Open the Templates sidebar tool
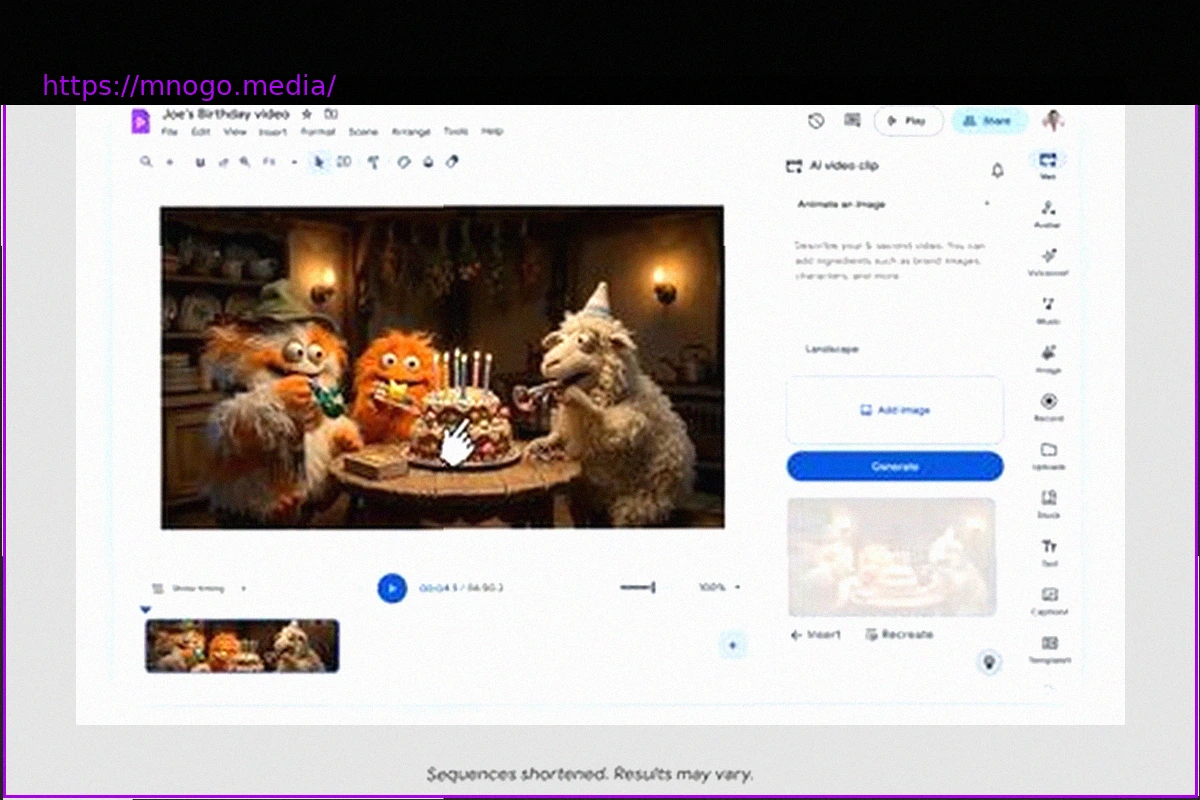The width and height of the screenshot is (1200, 800). pyautogui.click(x=1049, y=649)
